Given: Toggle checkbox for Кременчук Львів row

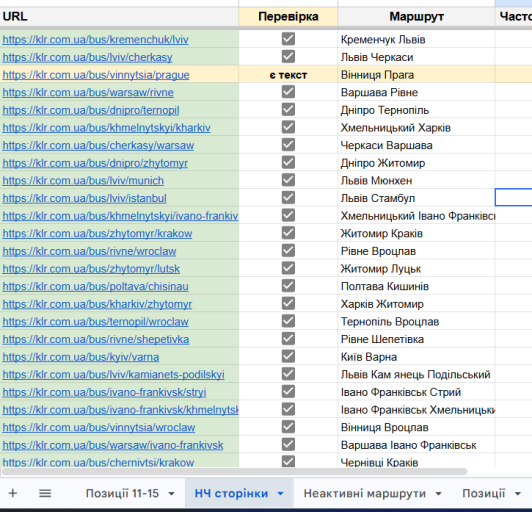Looking at the screenshot, I should pyautogui.click(x=288, y=39).
